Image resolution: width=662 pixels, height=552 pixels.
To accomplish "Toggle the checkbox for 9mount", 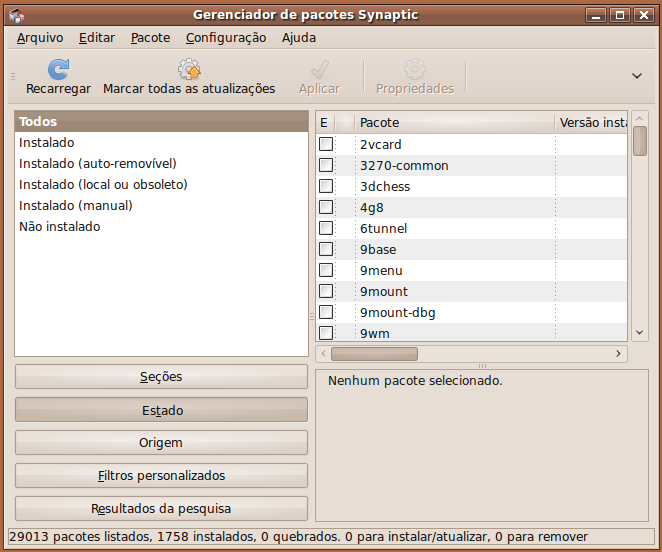I will coord(326,291).
